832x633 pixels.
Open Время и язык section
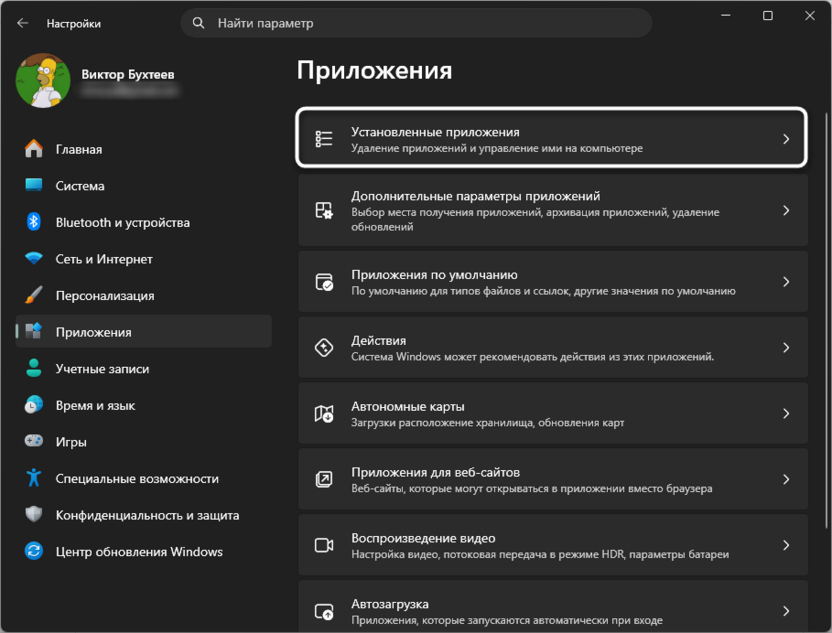pos(144,405)
